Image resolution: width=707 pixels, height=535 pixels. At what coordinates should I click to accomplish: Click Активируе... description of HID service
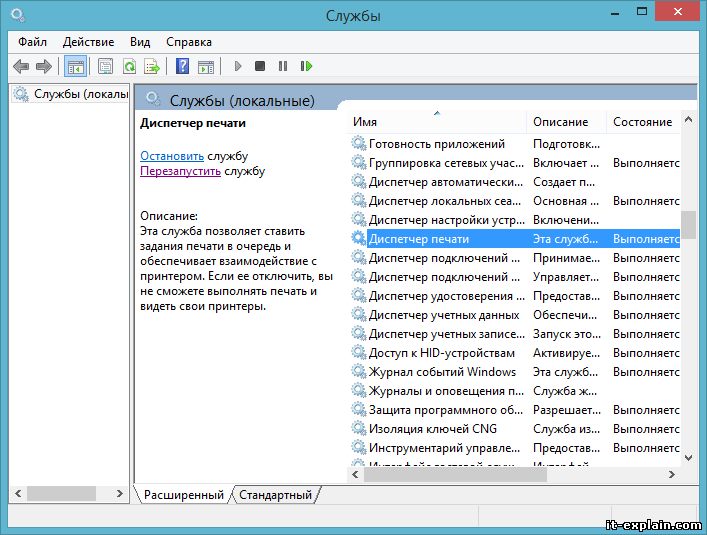566,353
